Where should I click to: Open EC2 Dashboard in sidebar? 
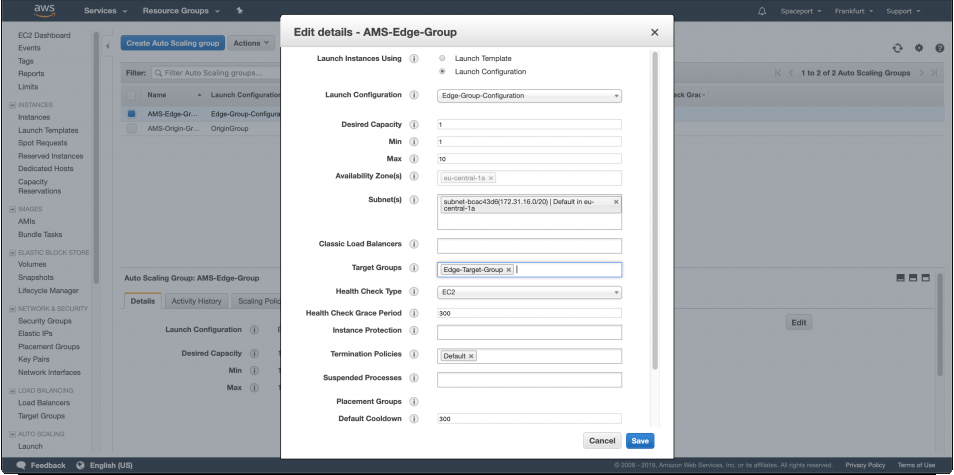[x=44, y=35]
